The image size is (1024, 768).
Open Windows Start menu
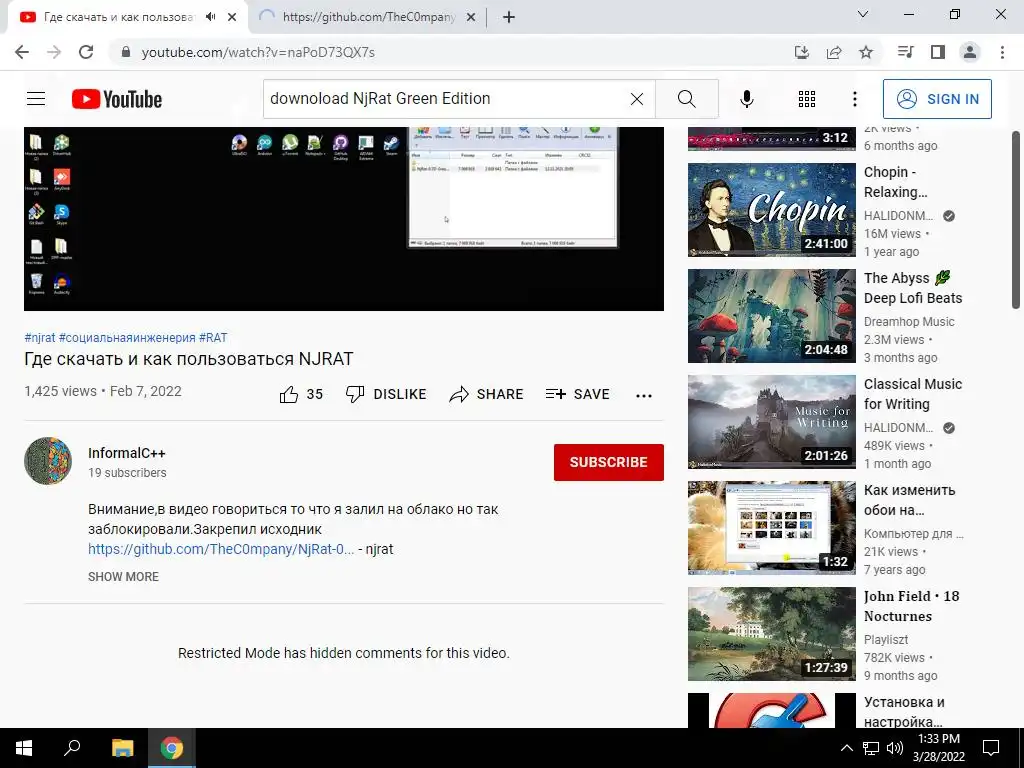(24, 748)
